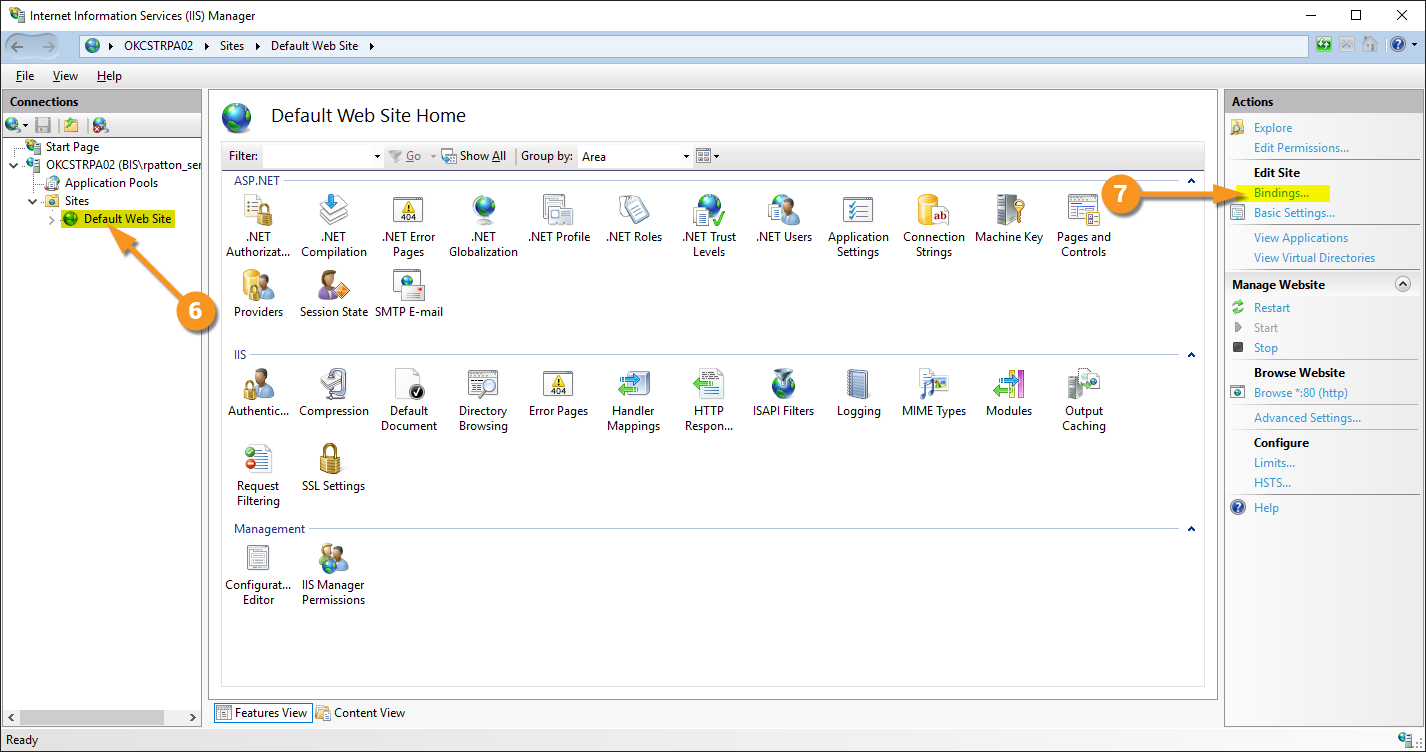Click the Bindings link
The width and height of the screenshot is (1426, 752).
point(1281,193)
